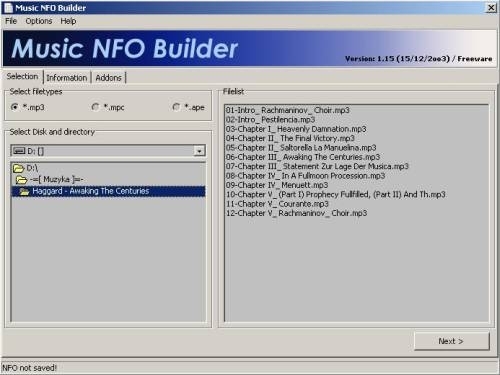500x375 pixels.
Task: Switch to the Addons tab
Action: coord(108,78)
